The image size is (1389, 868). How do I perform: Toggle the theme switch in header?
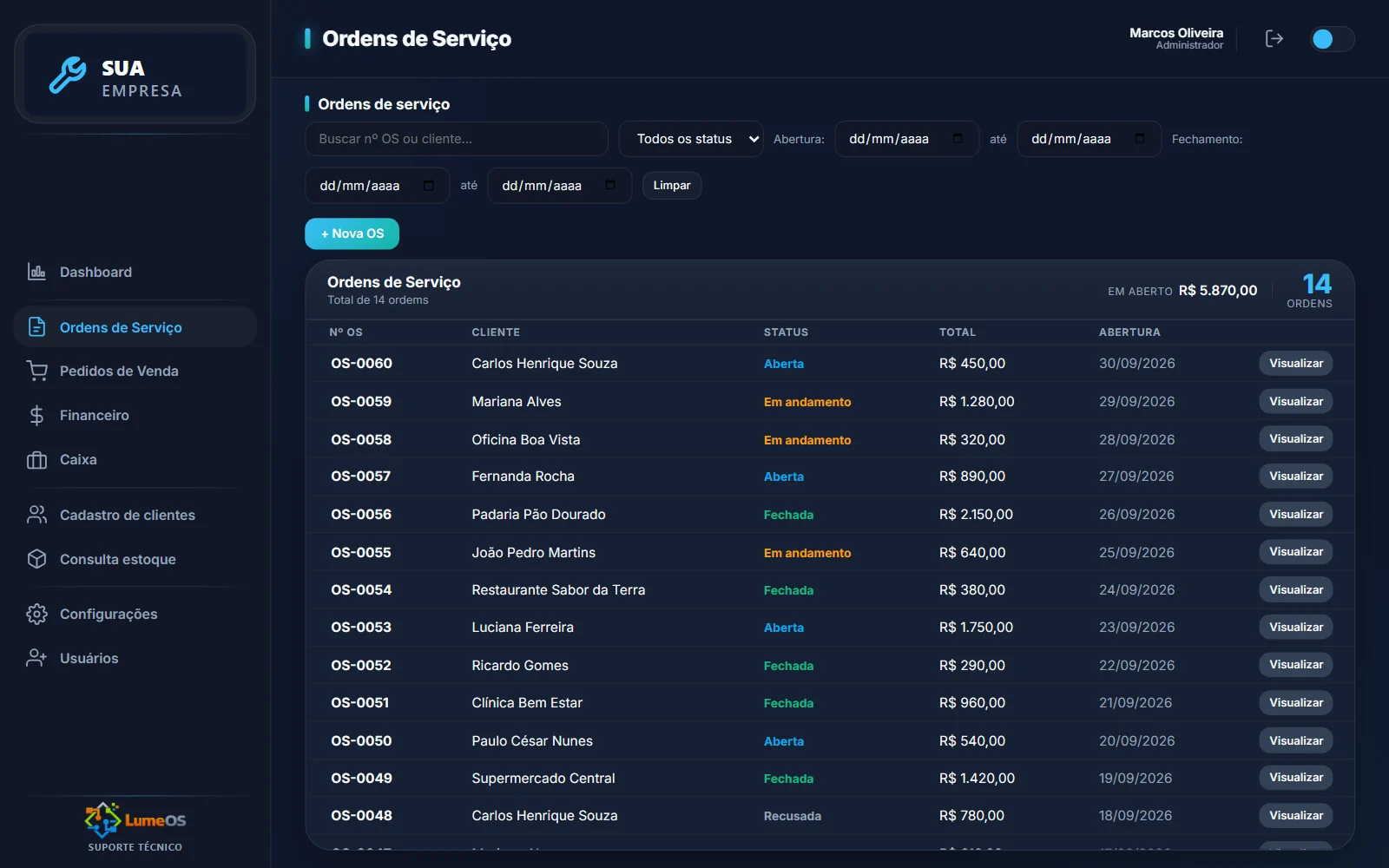[1332, 39]
